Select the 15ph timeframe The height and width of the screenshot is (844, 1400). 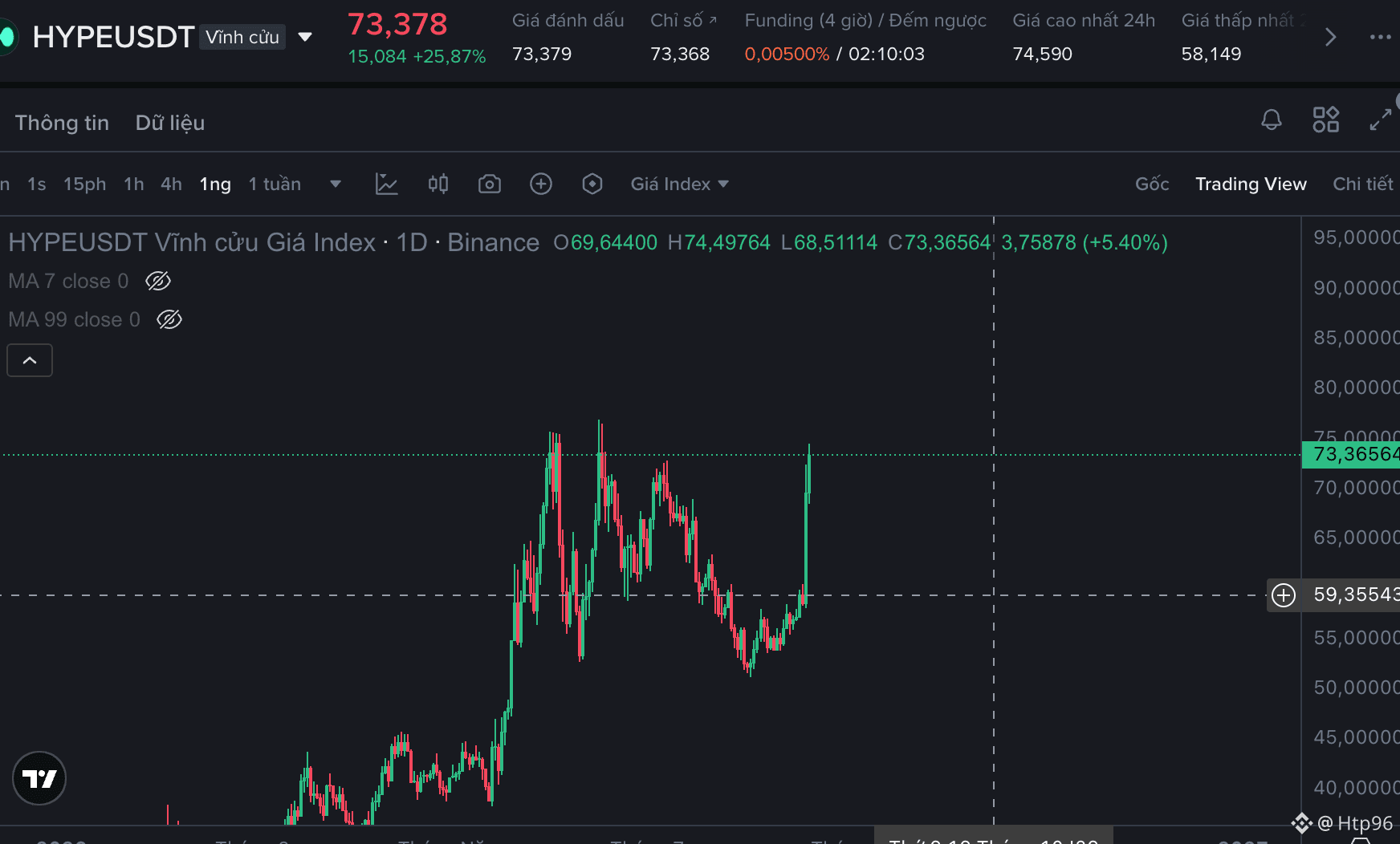(85, 184)
